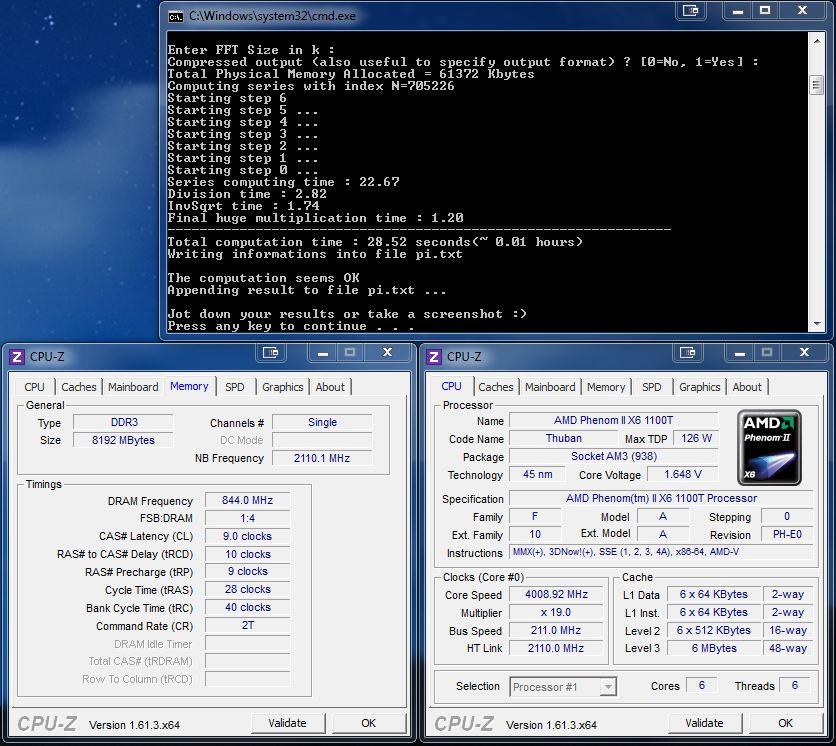Click the cmd.exe title bar icon
This screenshot has width=836, height=746.
click(175, 17)
